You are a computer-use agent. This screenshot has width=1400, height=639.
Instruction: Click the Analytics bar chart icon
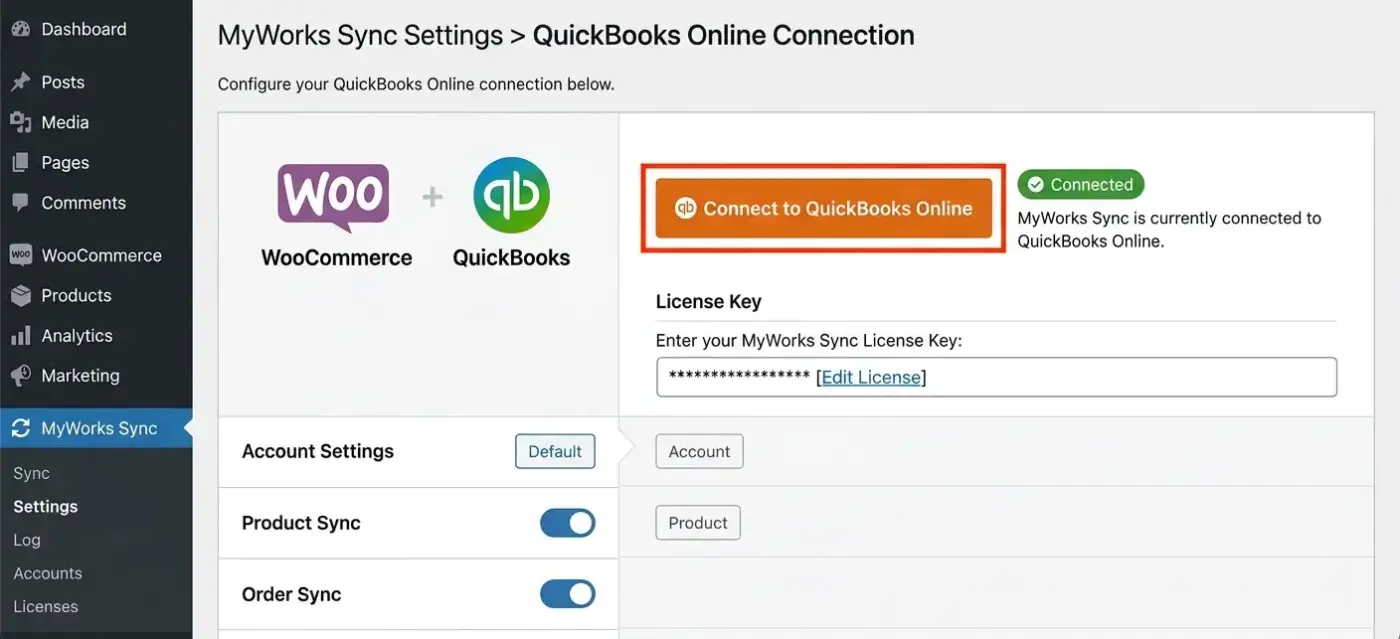pos(20,335)
